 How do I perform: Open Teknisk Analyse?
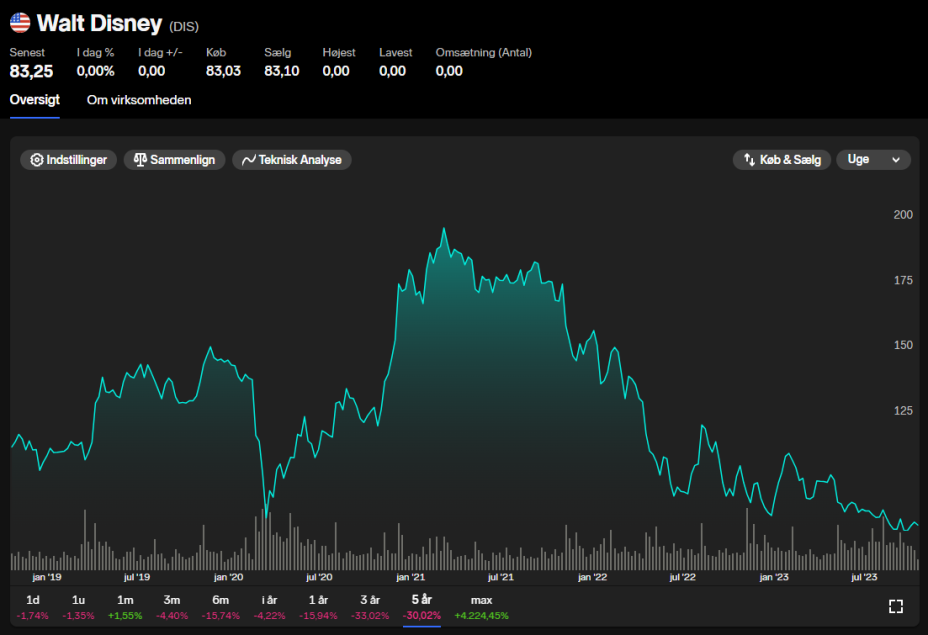tap(292, 160)
